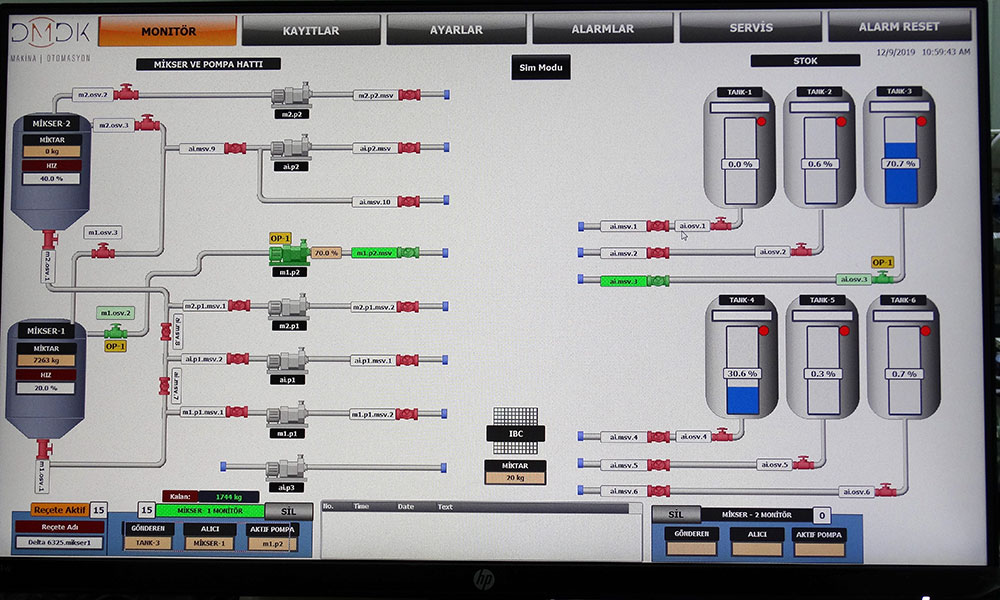Click the valve below the m1.osv.3 label
The image size is (1000, 600).
click(x=103, y=251)
